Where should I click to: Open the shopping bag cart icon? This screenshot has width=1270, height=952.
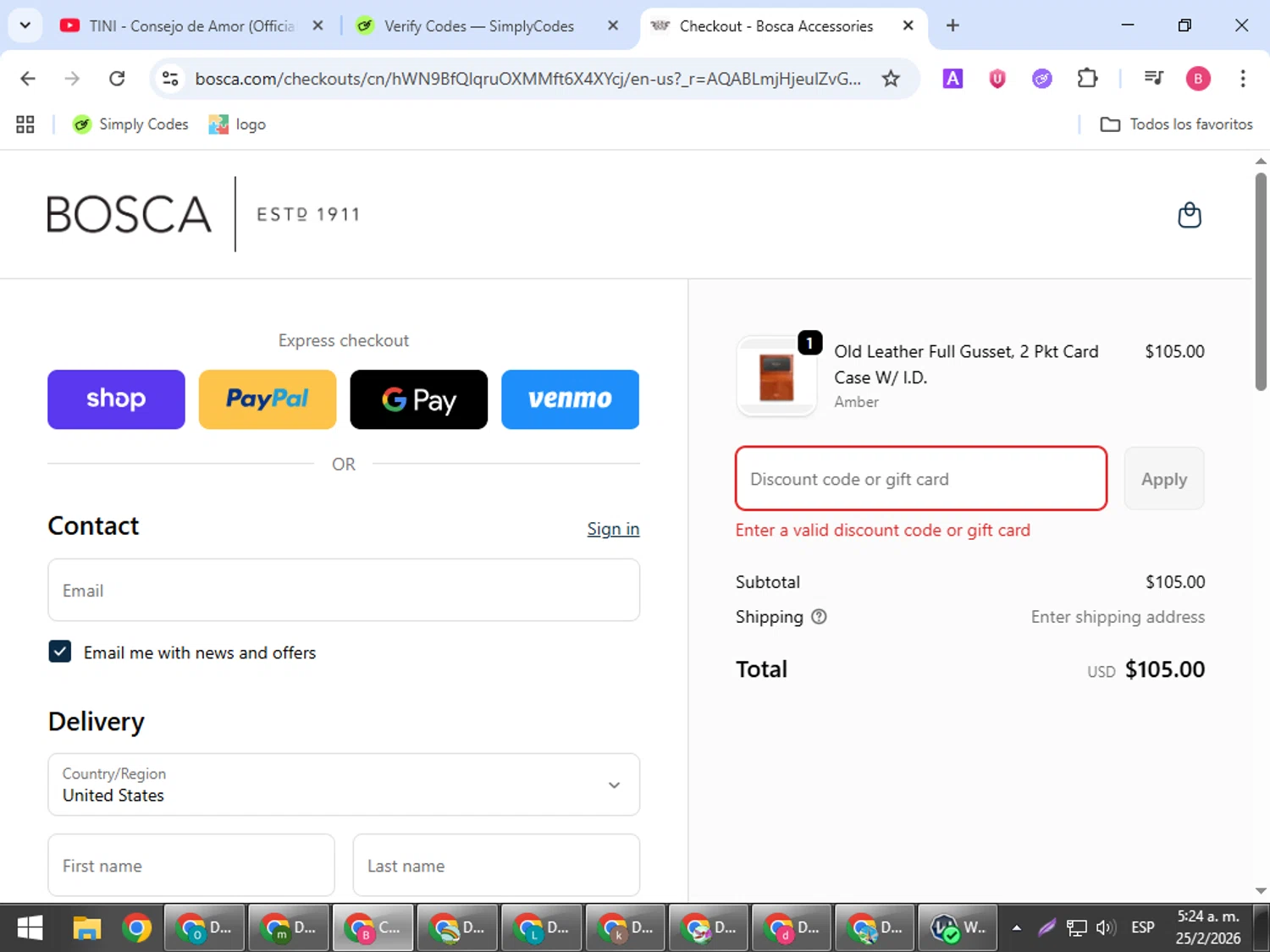[x=1190, y=215]
